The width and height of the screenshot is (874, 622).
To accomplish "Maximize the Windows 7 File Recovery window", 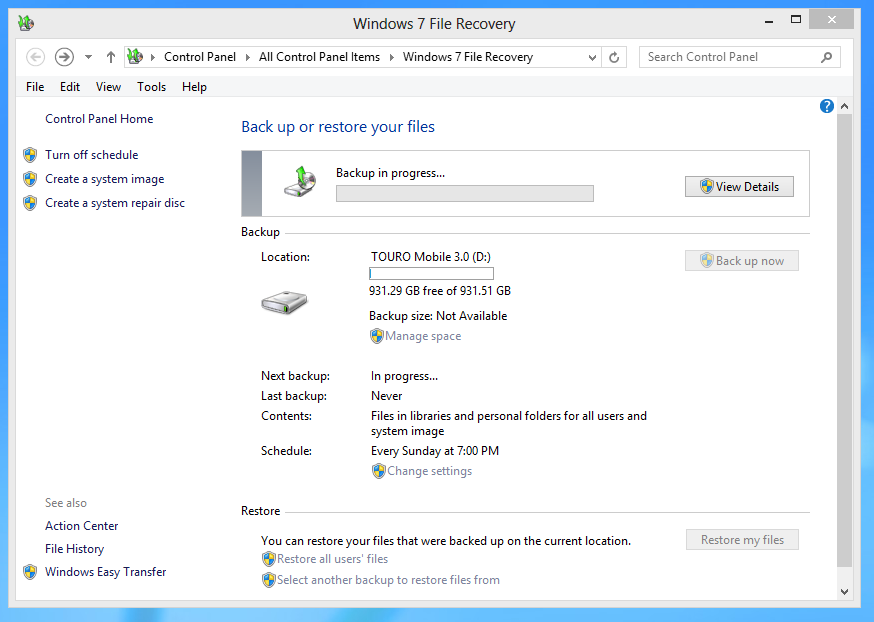I will click(796, 20).
